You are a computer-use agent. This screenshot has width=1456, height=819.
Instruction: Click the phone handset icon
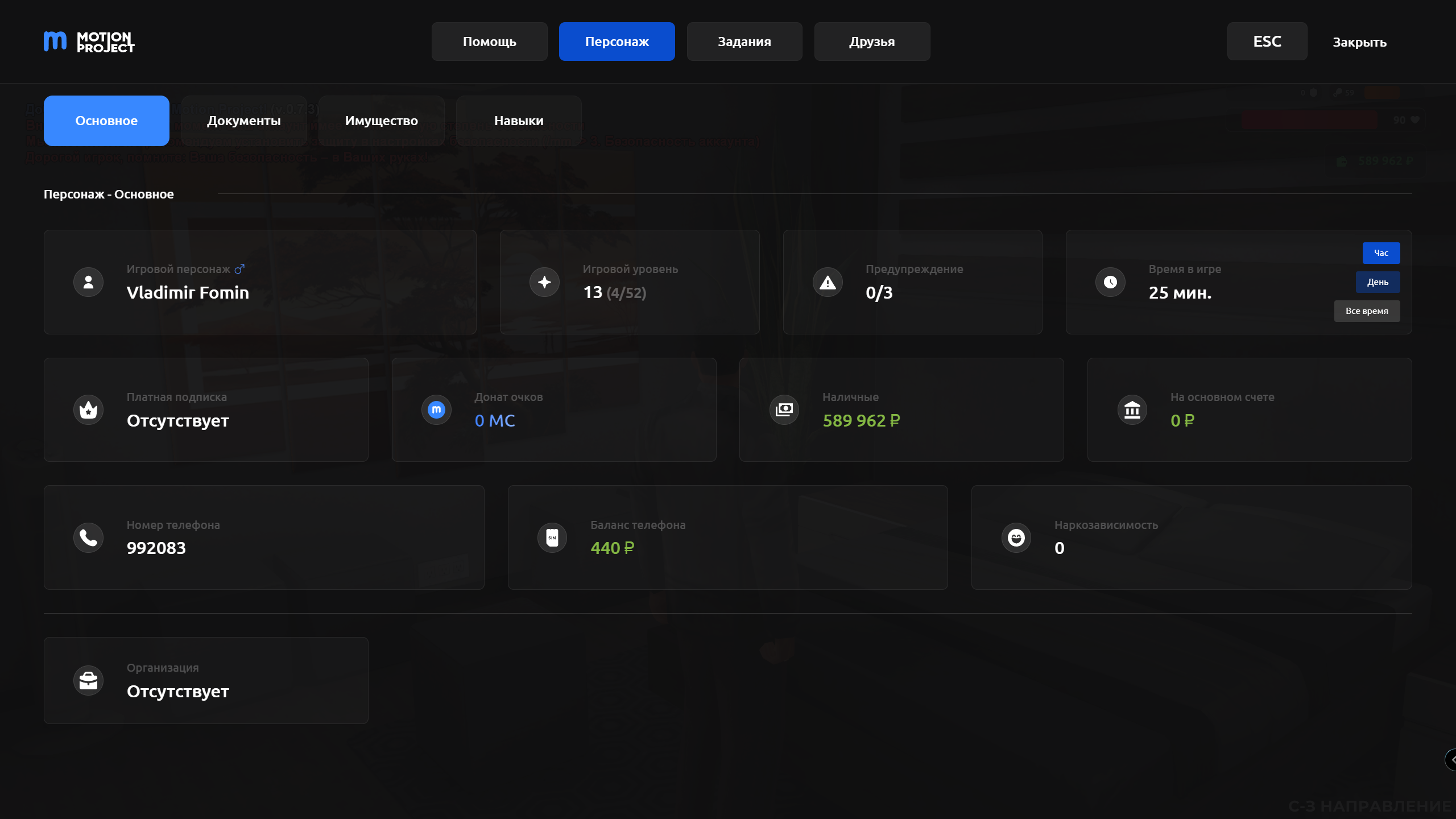[x=88, y=537]
